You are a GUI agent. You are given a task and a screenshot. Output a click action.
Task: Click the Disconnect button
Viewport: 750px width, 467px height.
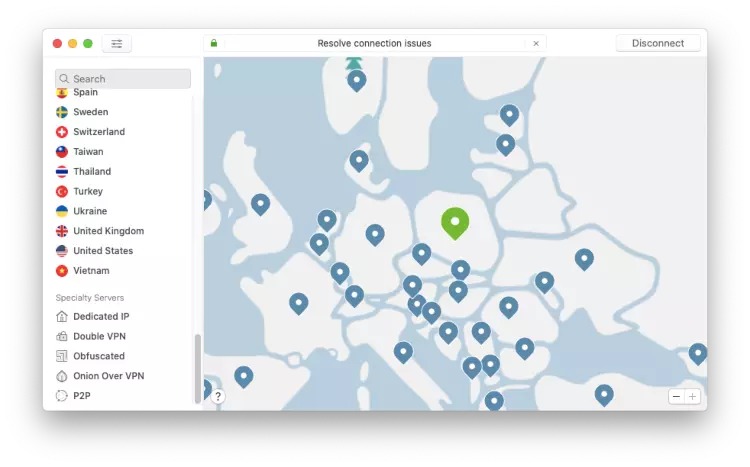(658, 43)
